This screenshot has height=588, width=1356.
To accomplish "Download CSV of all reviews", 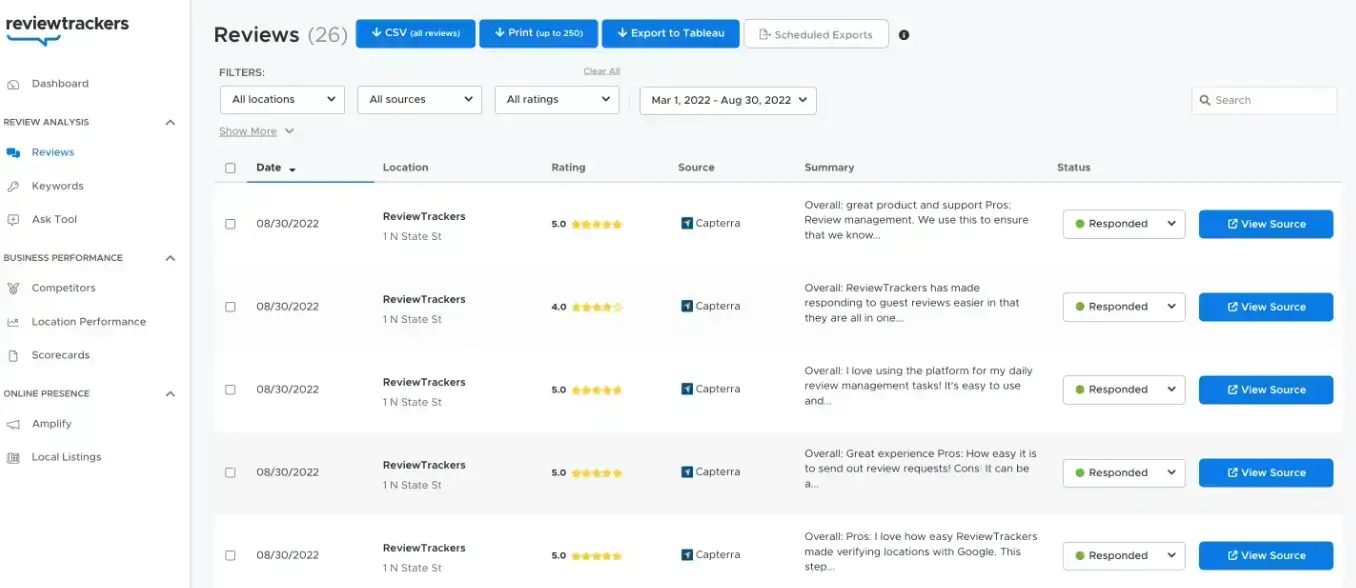I will click(x=415, y=33).
